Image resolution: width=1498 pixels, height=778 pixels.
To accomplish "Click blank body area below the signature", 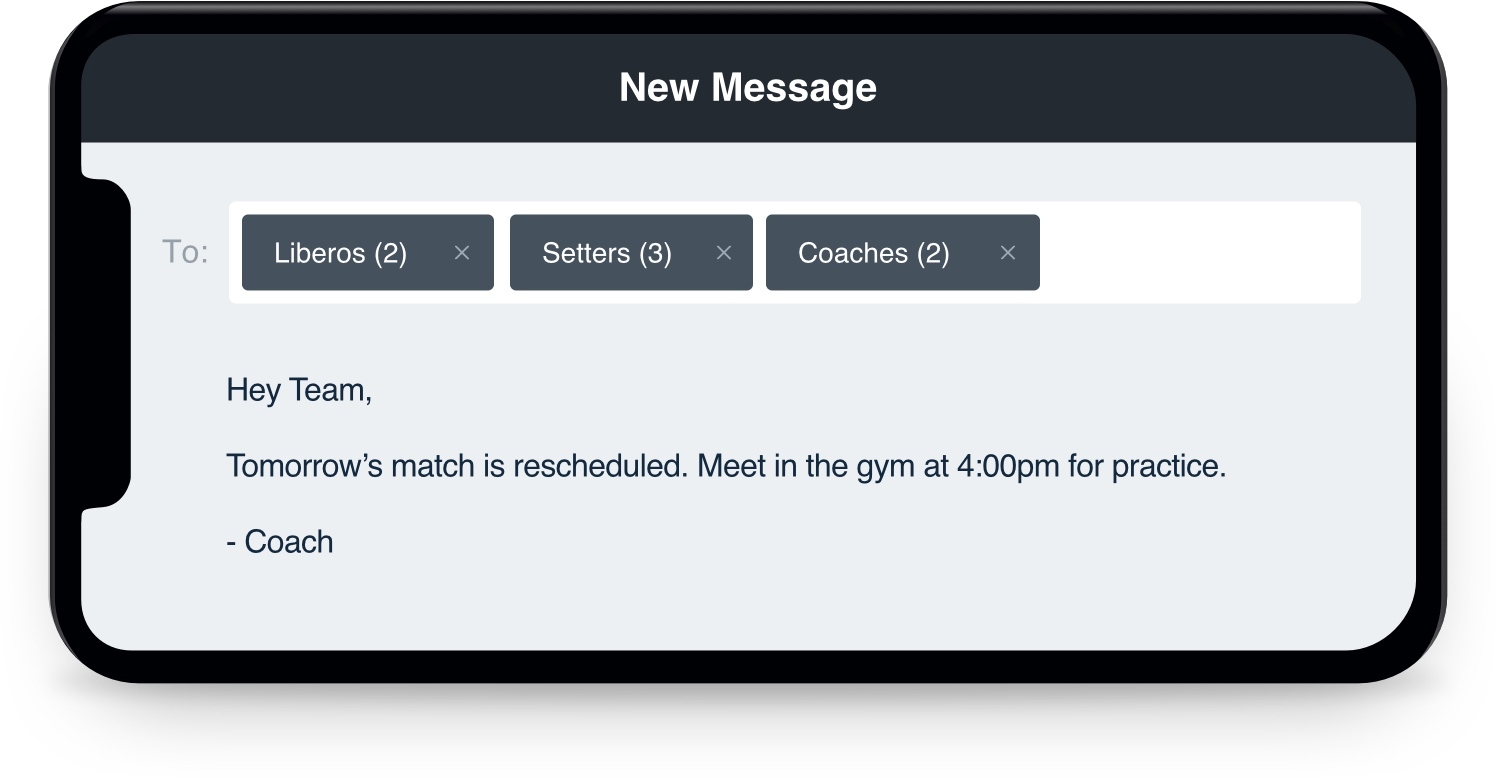I will point(748,605).
